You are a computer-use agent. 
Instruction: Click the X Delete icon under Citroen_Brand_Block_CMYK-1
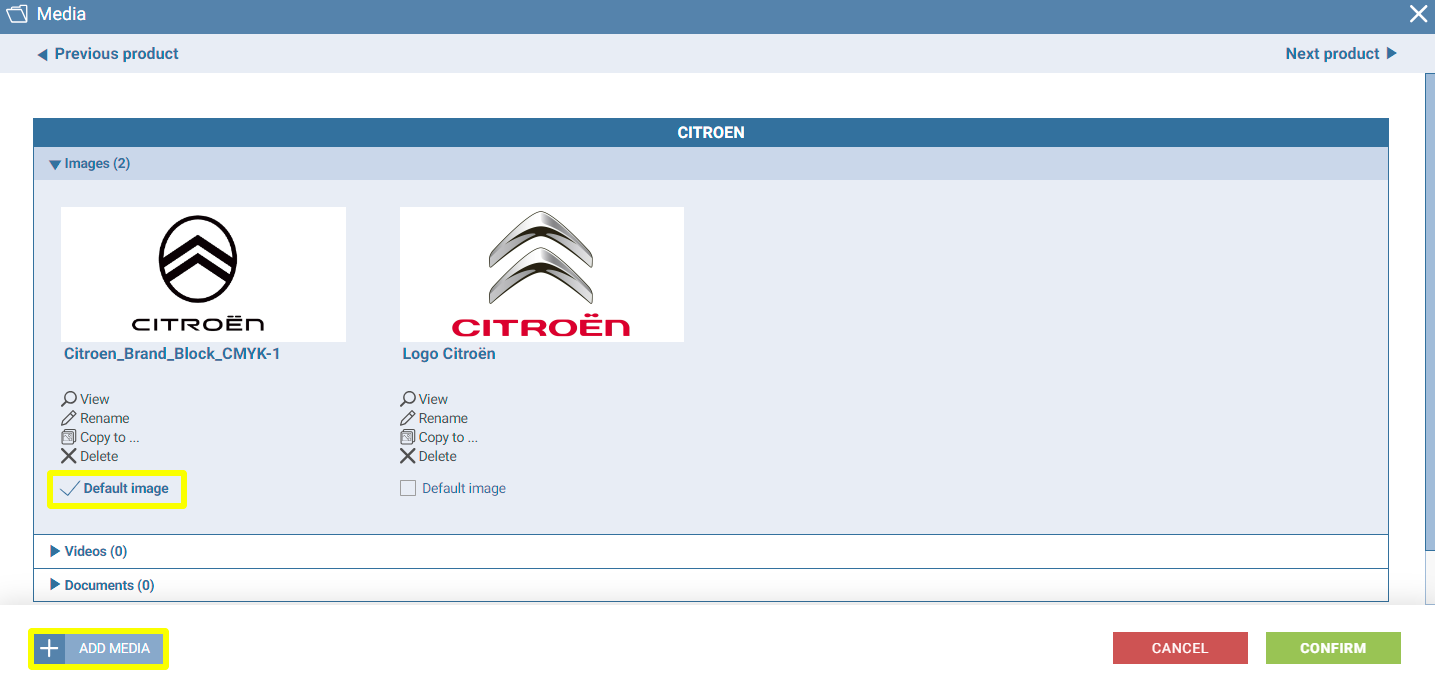[69, 456]
